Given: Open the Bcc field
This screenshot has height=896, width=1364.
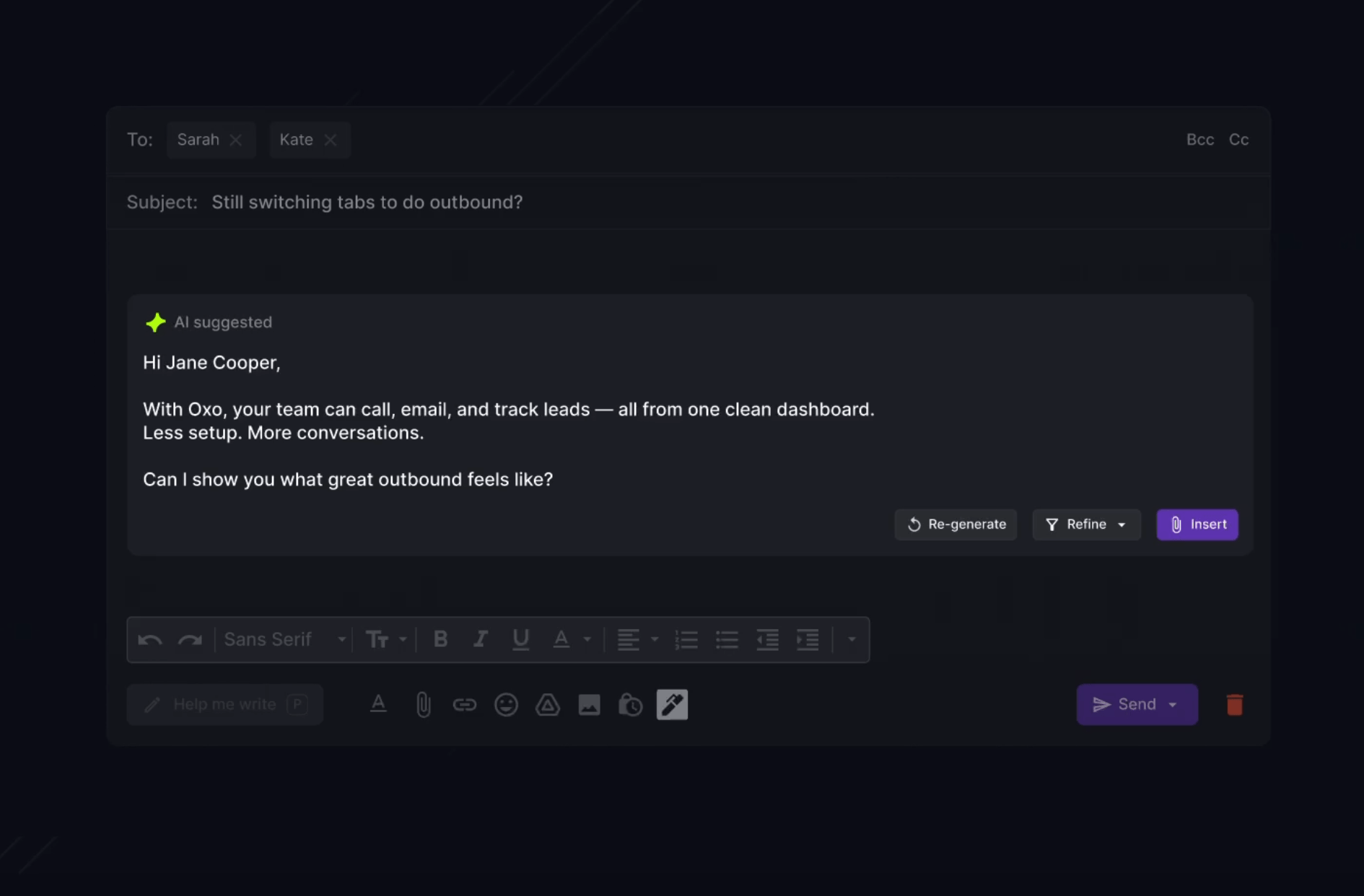Looking at the screenshot, I should [1199, 140].
